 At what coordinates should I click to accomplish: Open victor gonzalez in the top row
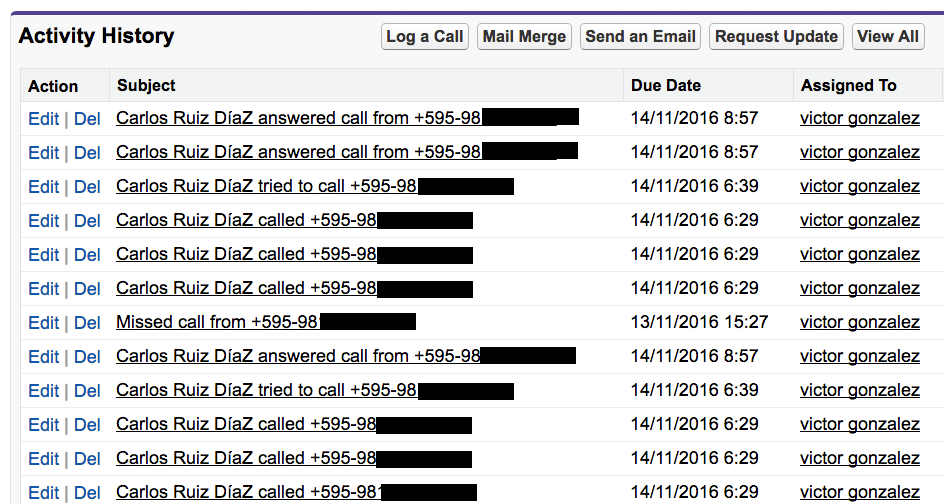pyautogui.click(x=859, y=118)
